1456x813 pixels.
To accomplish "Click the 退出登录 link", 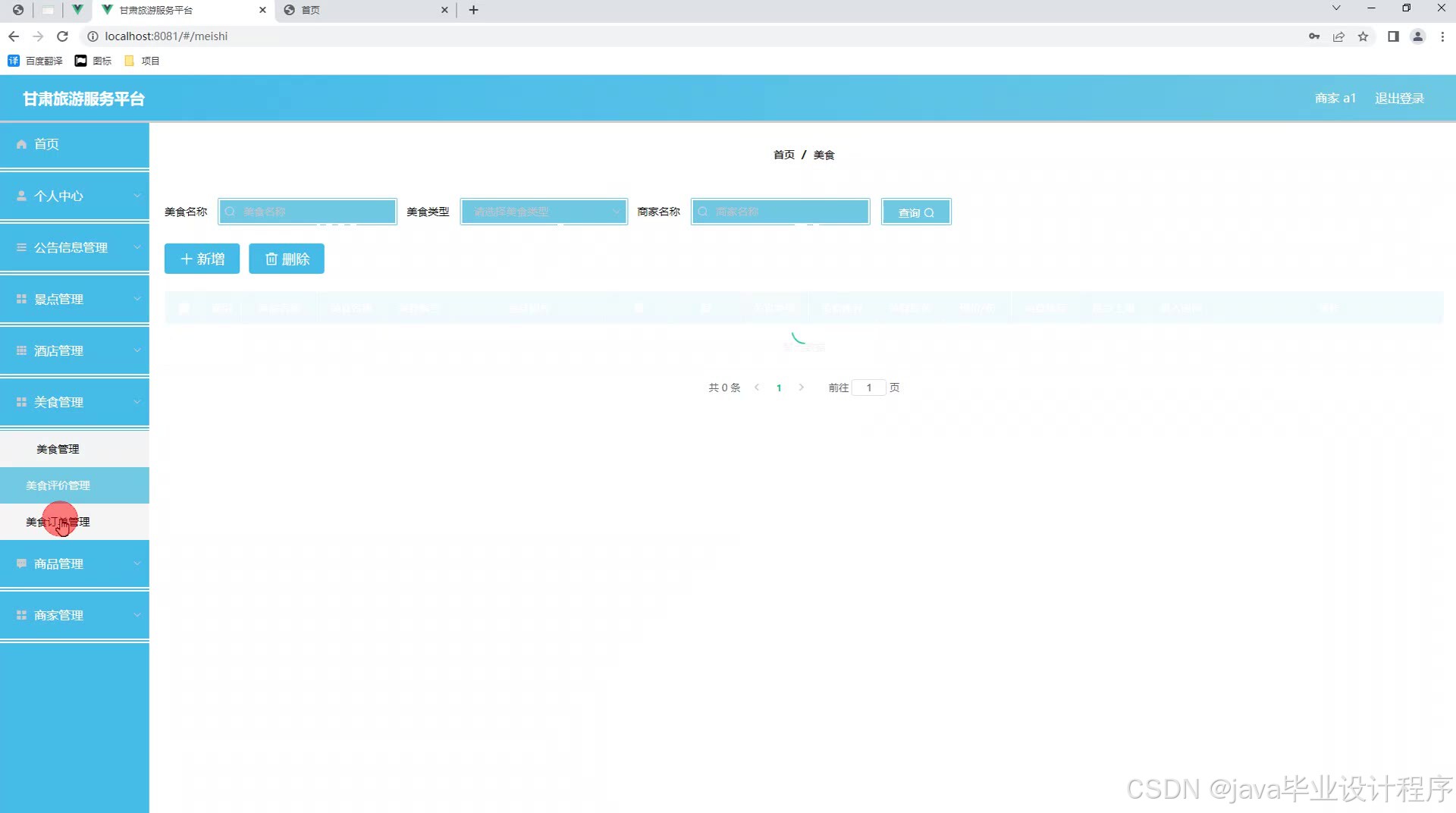I will tap(1399, 99).
